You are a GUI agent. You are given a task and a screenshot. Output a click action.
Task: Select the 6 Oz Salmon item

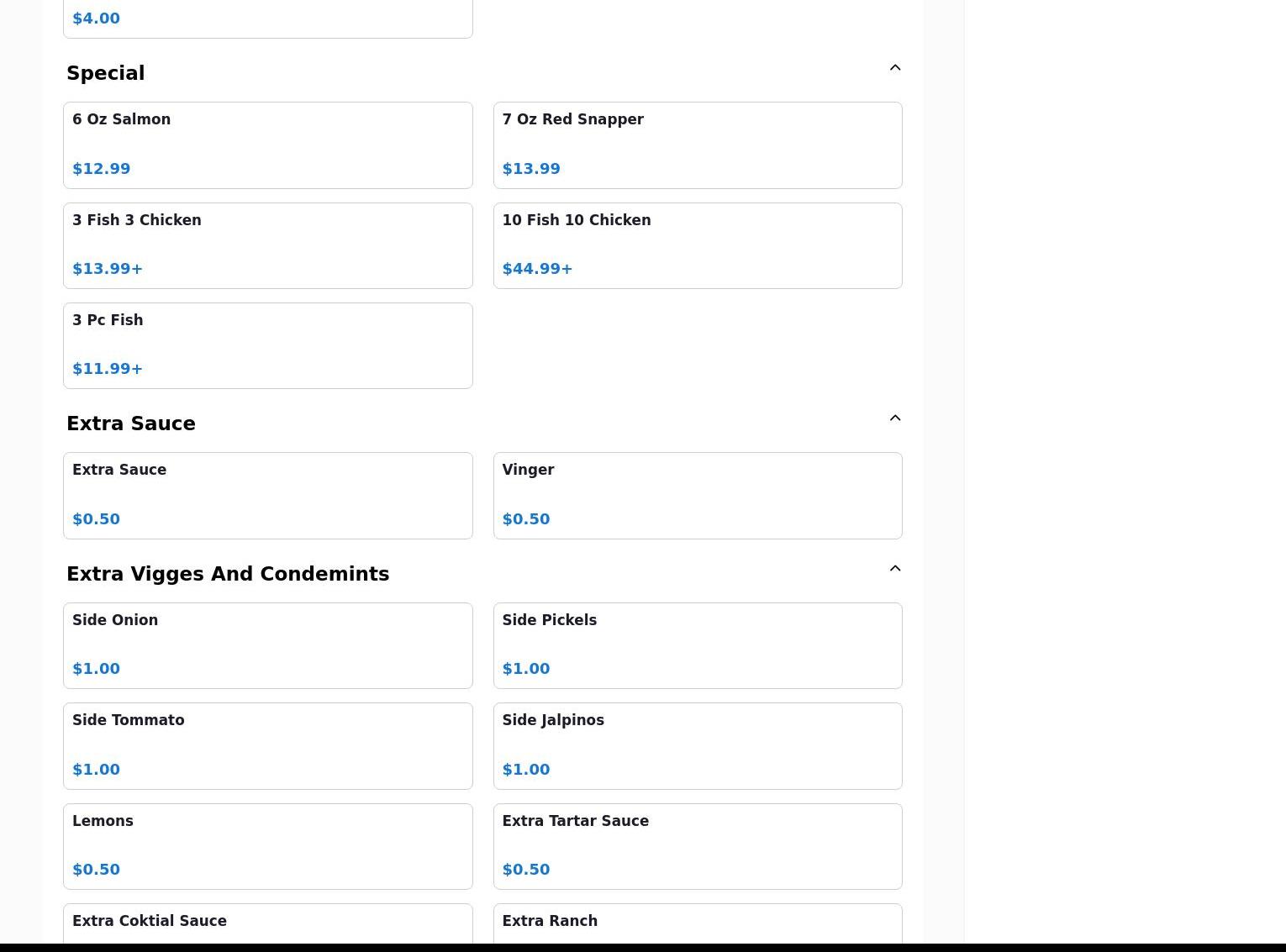(267, 145)
